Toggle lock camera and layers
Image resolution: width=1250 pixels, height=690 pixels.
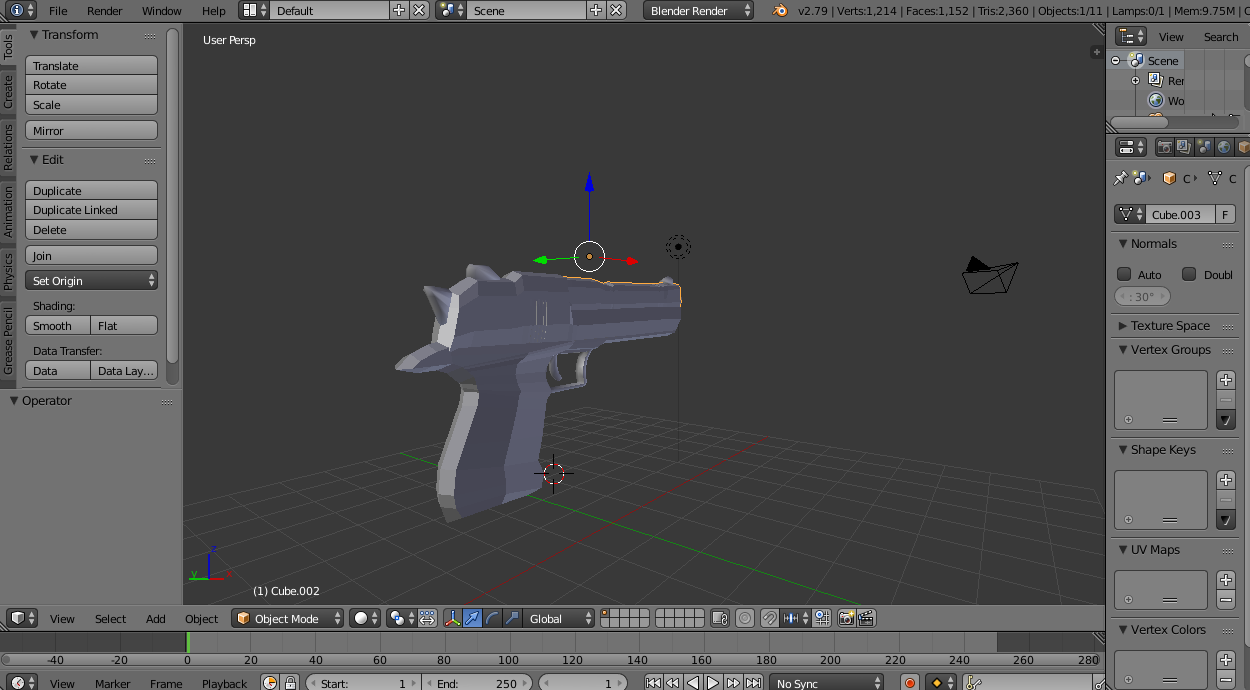tap(719, 618)
